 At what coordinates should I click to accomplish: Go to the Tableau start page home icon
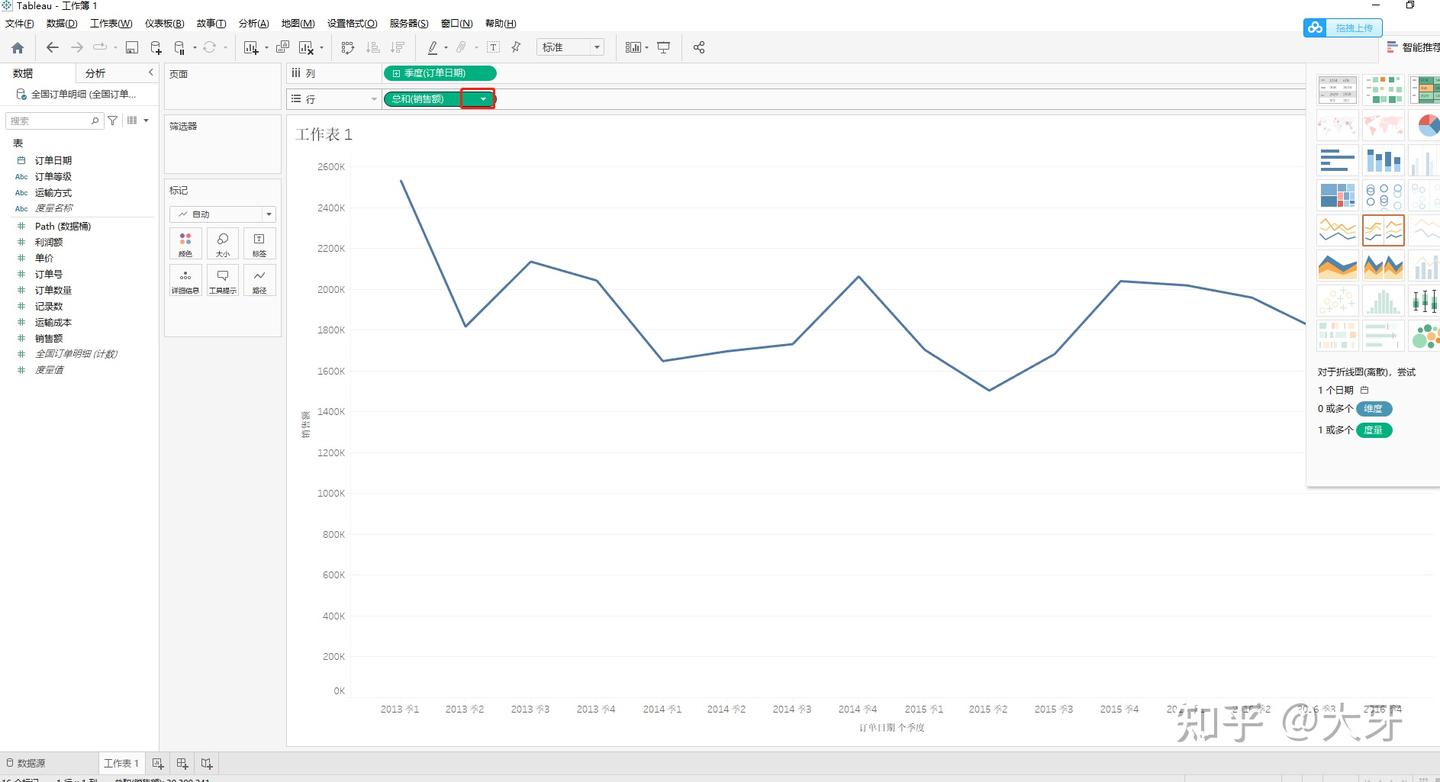(17, 47)
